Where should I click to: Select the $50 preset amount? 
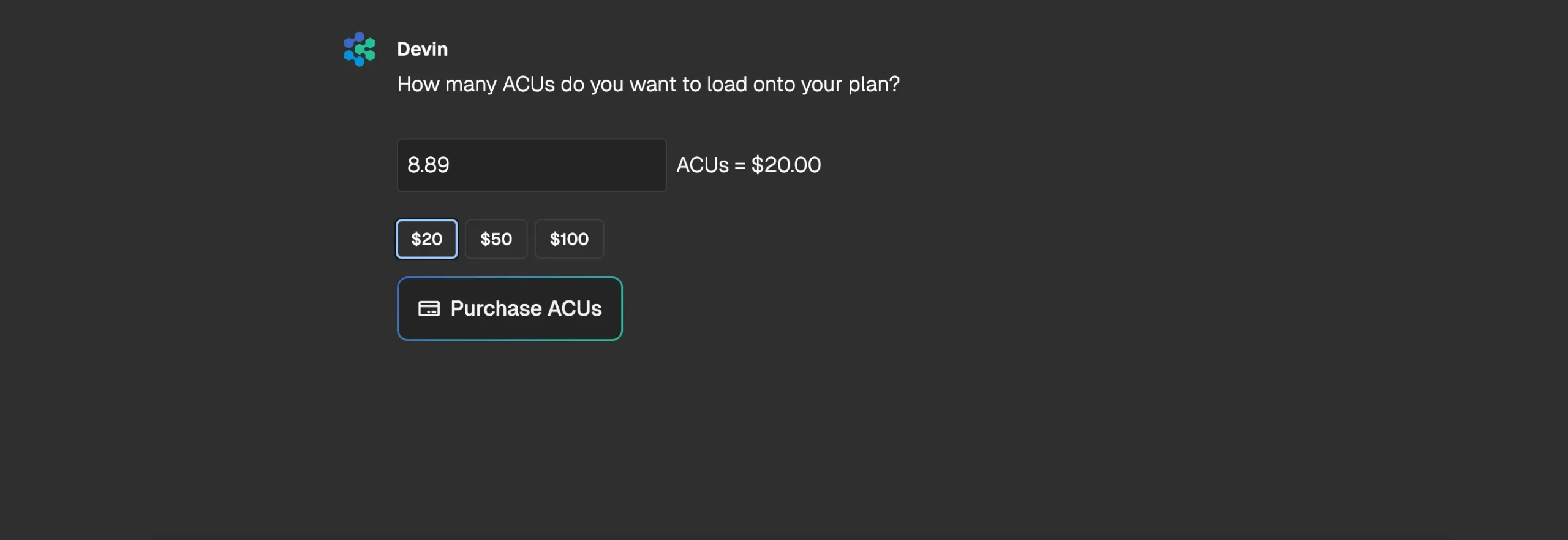[x=496, y=239]
